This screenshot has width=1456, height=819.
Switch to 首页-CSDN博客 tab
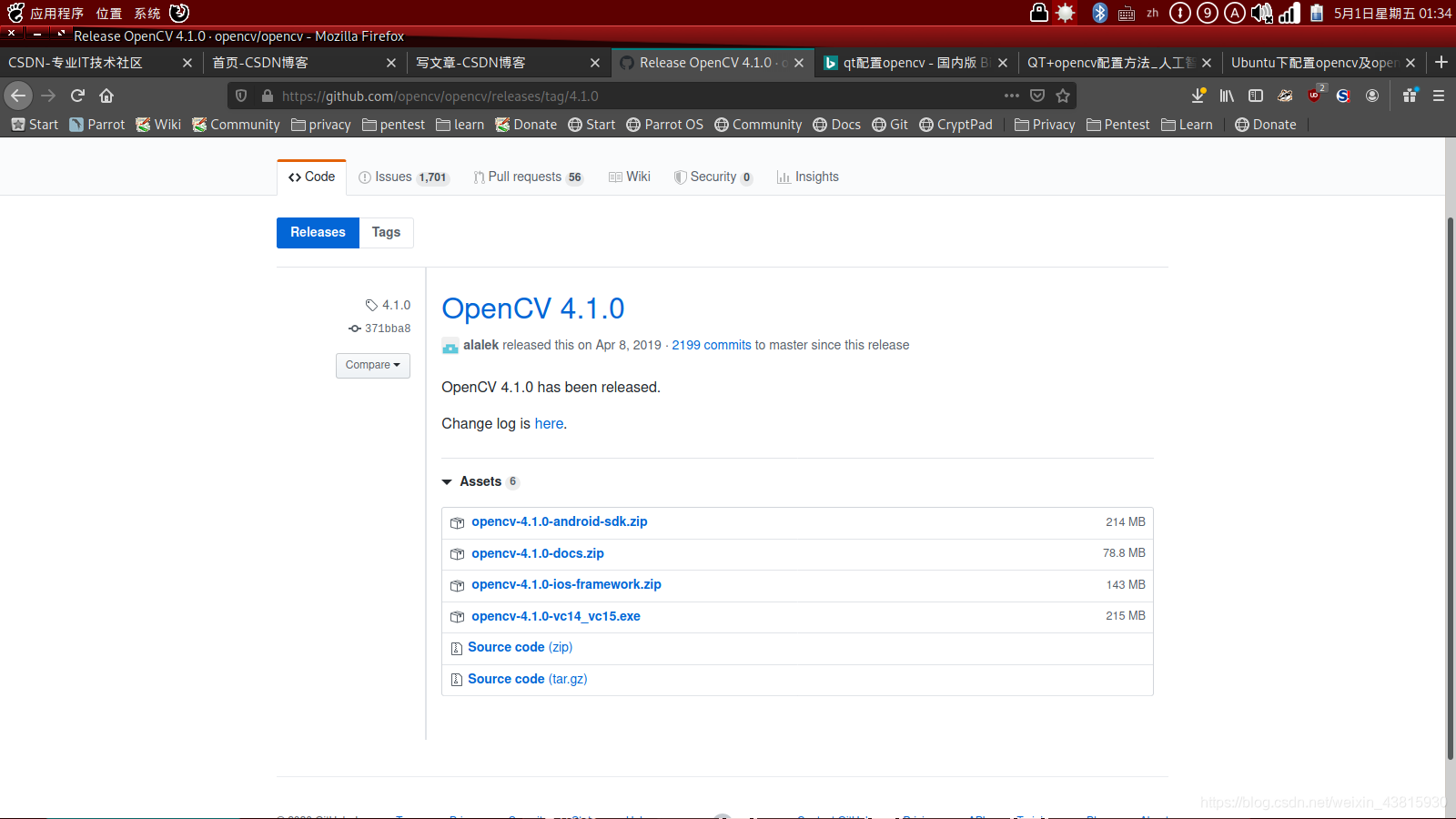[305, 63]
